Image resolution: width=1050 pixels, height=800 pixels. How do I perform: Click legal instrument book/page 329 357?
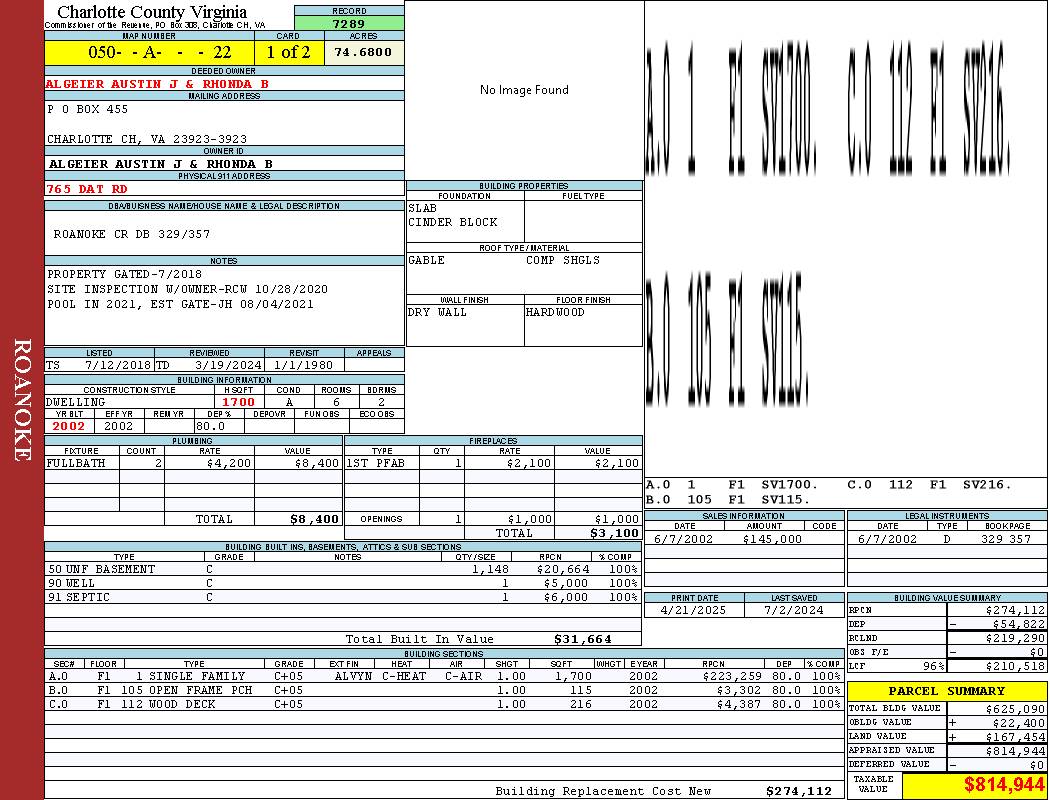click(x=1006, y=540)
